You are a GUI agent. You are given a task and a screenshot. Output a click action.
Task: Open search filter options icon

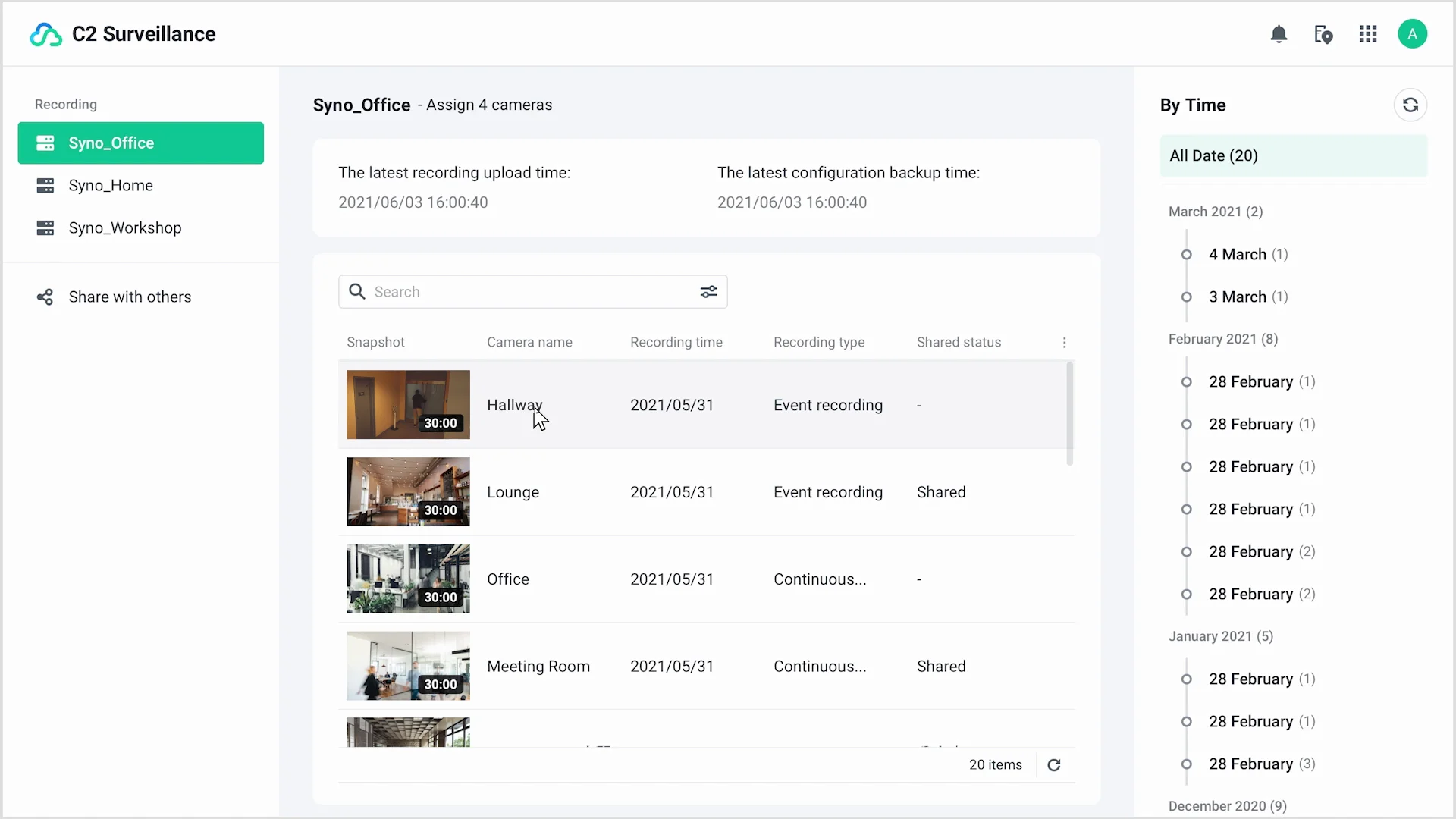[708, 292]
